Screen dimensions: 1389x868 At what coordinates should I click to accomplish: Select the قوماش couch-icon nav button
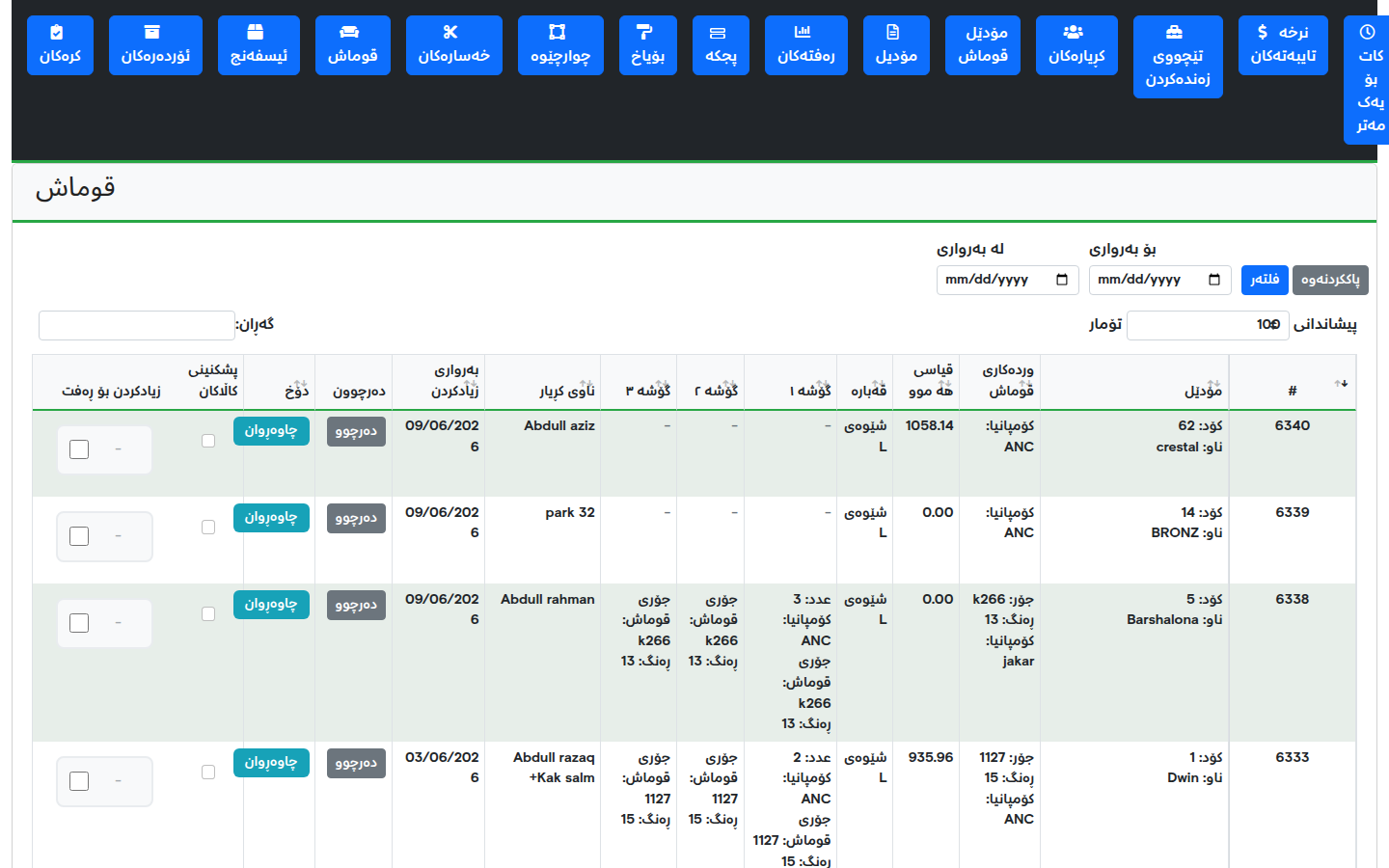tap(353, 45)
